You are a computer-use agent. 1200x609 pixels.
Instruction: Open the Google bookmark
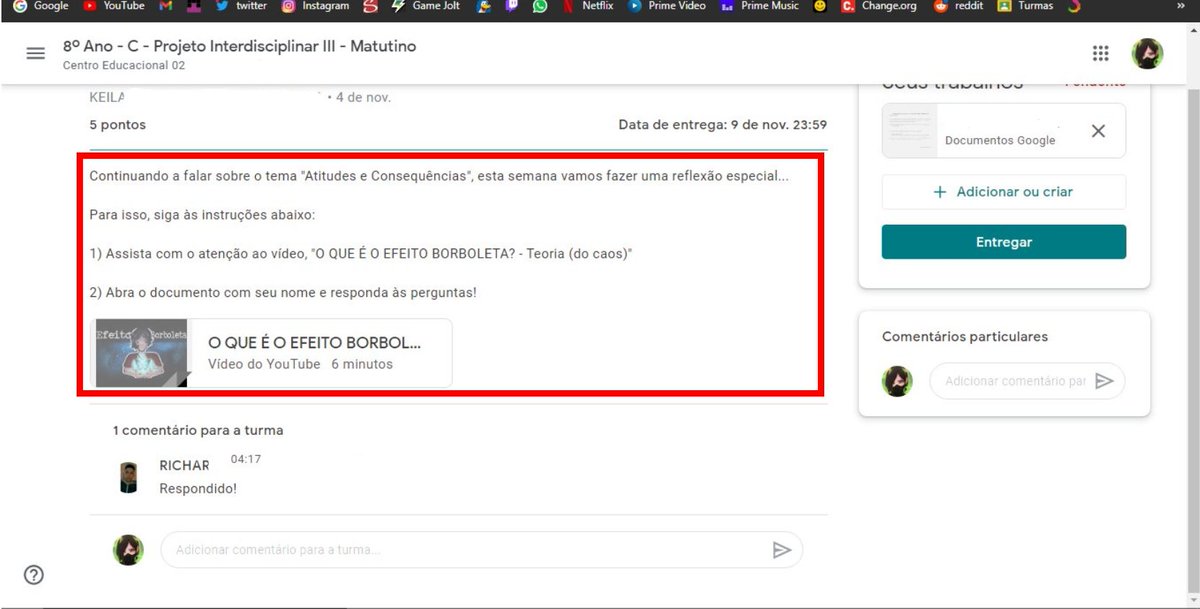click(x=41, y=6)
